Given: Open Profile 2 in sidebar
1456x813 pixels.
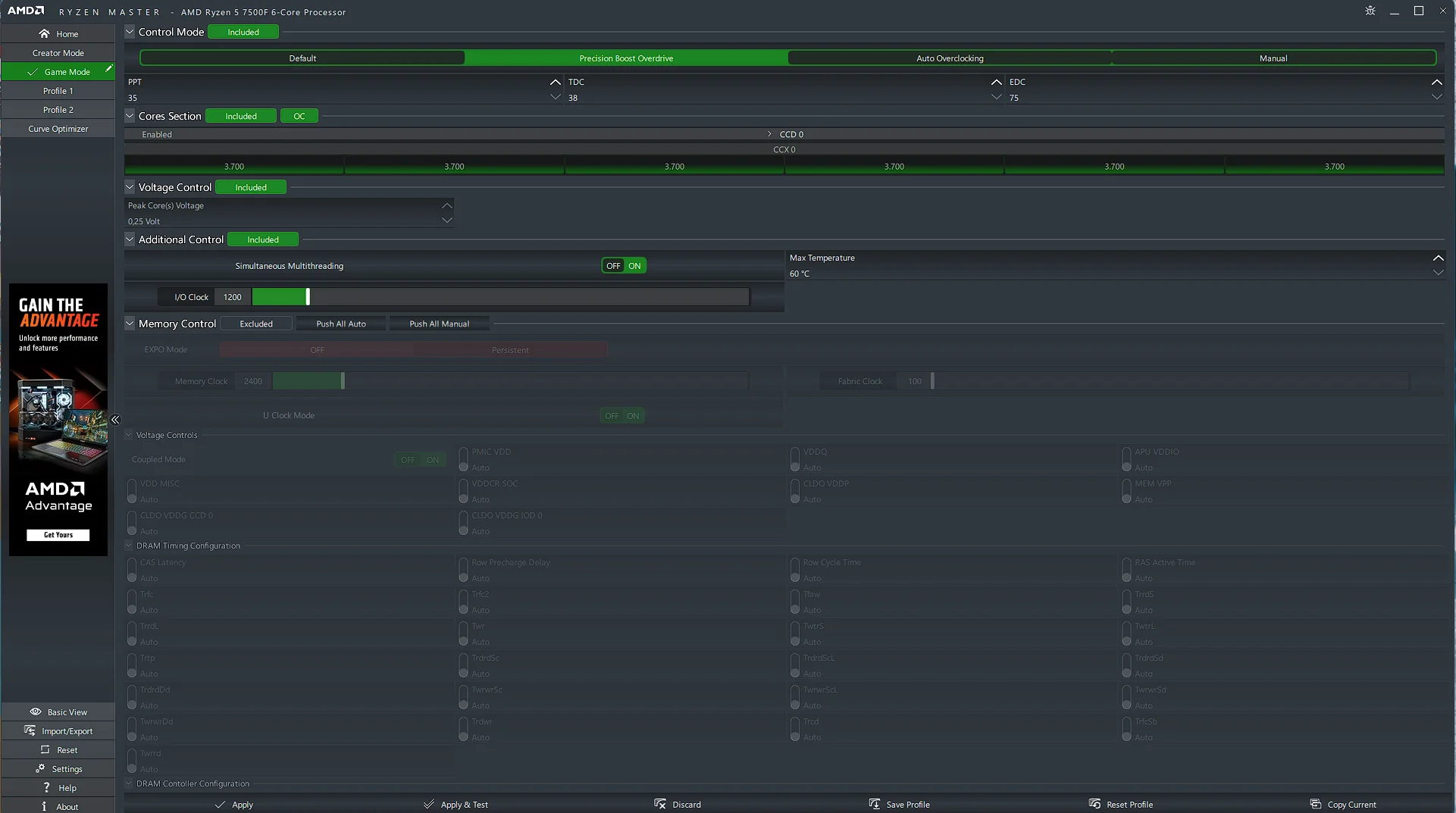Looking at the screenshot, I should [58, 110].
